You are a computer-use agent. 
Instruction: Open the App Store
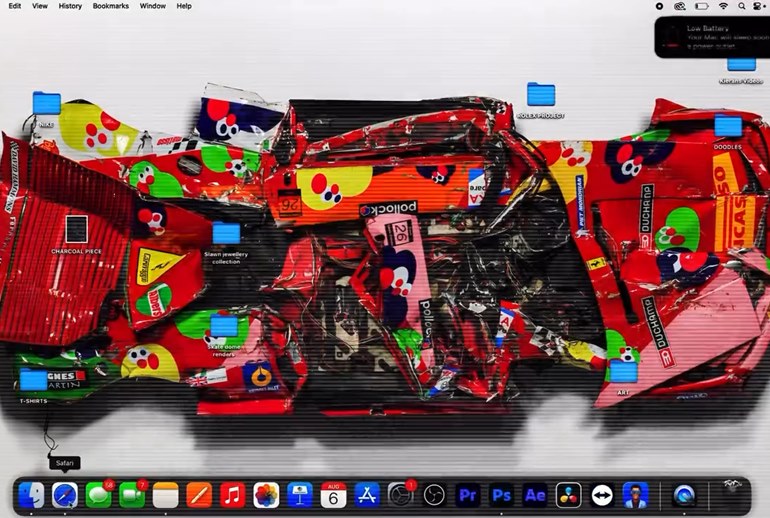[367, 495]
